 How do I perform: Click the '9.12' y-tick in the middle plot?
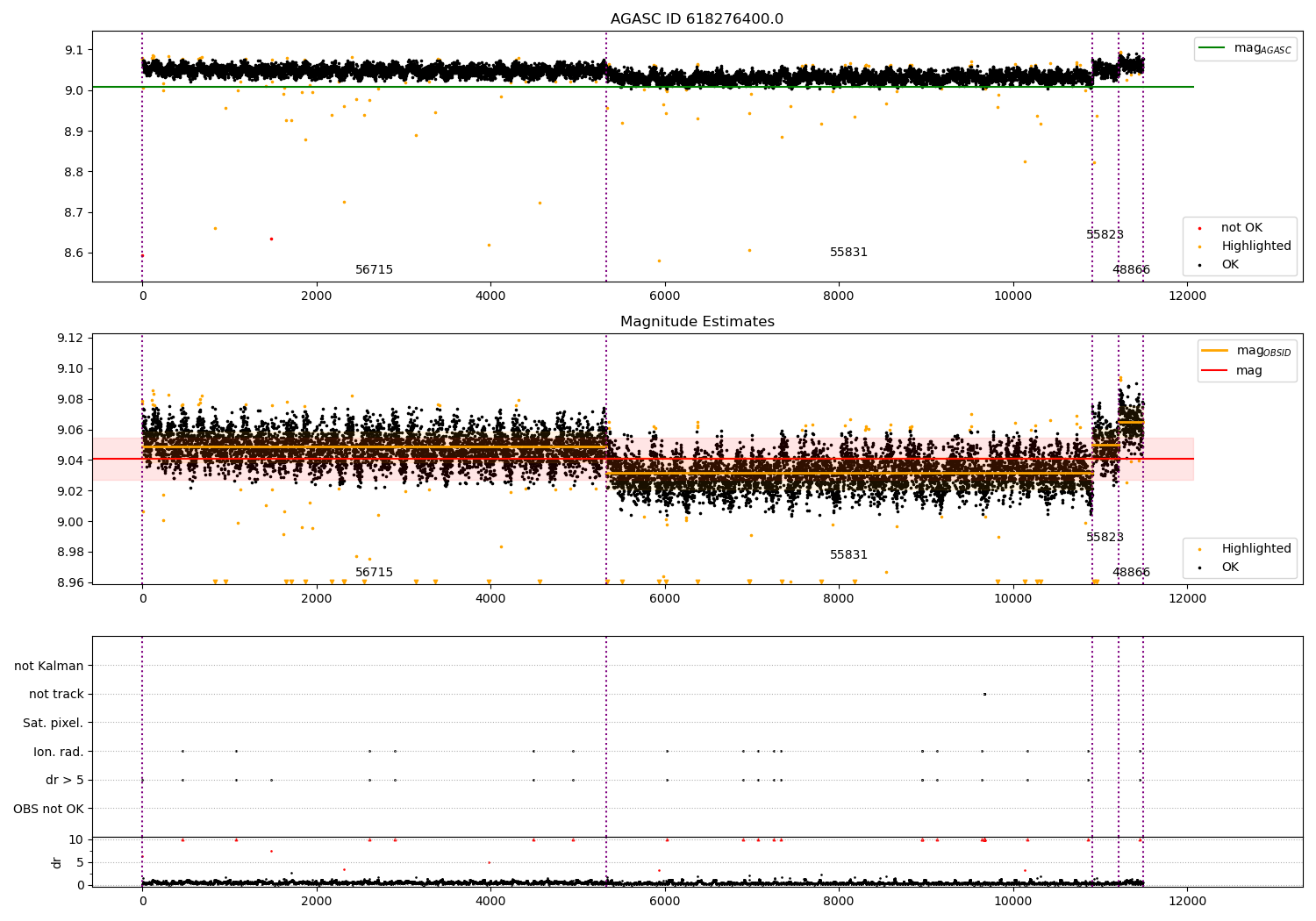click(70, 339)
